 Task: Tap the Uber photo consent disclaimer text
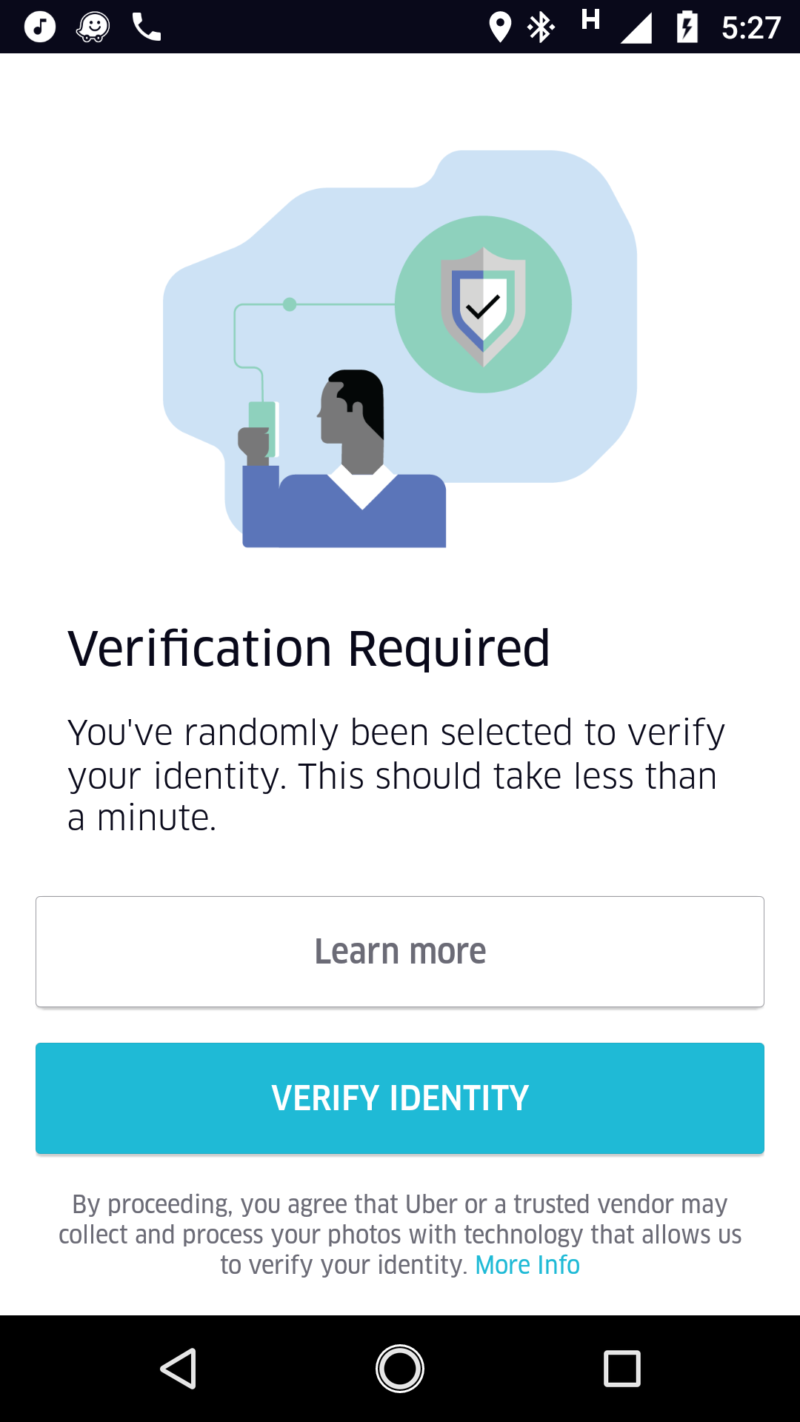click(400, 1234)
